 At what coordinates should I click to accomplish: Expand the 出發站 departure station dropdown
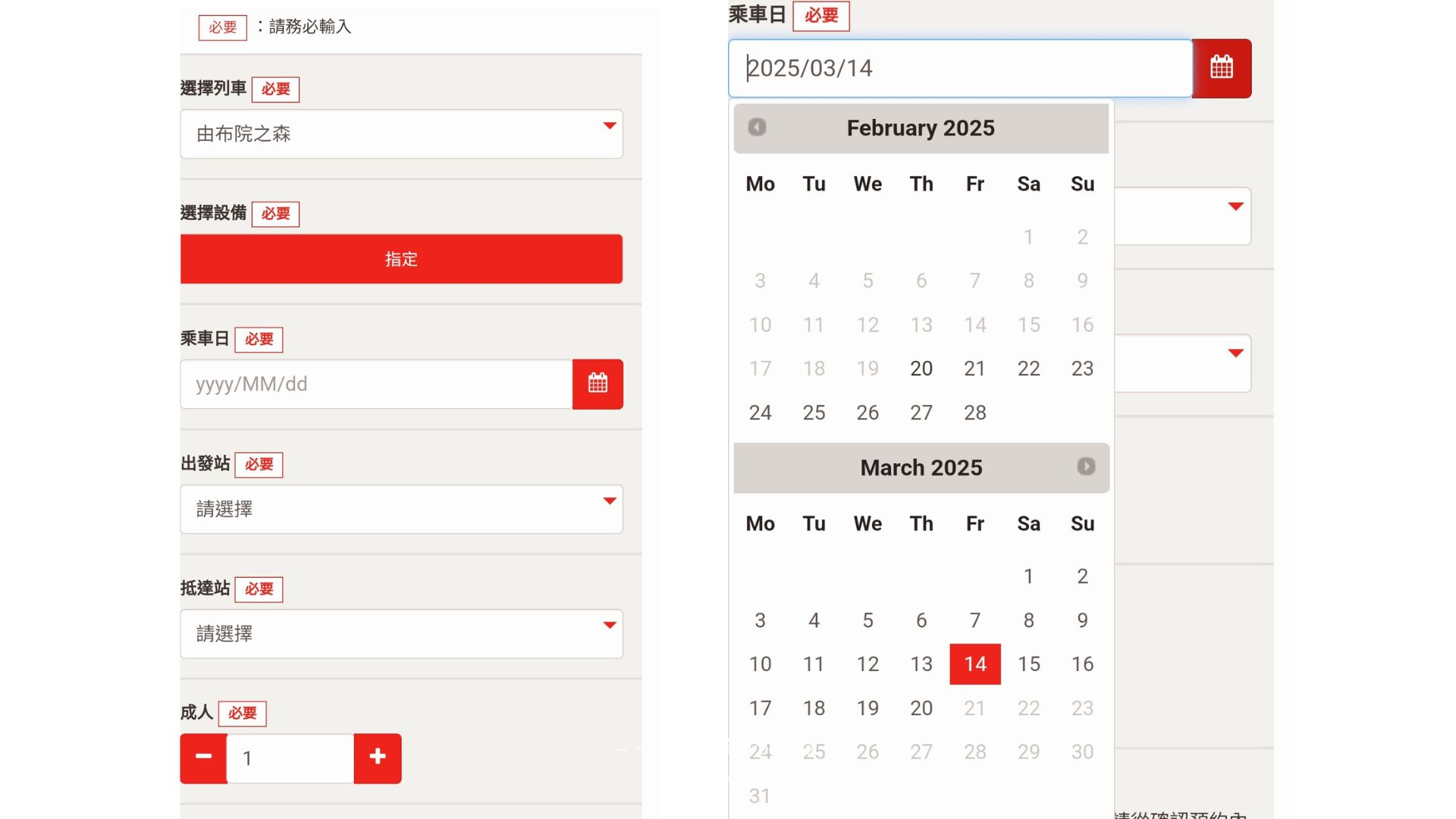point(401,509)
